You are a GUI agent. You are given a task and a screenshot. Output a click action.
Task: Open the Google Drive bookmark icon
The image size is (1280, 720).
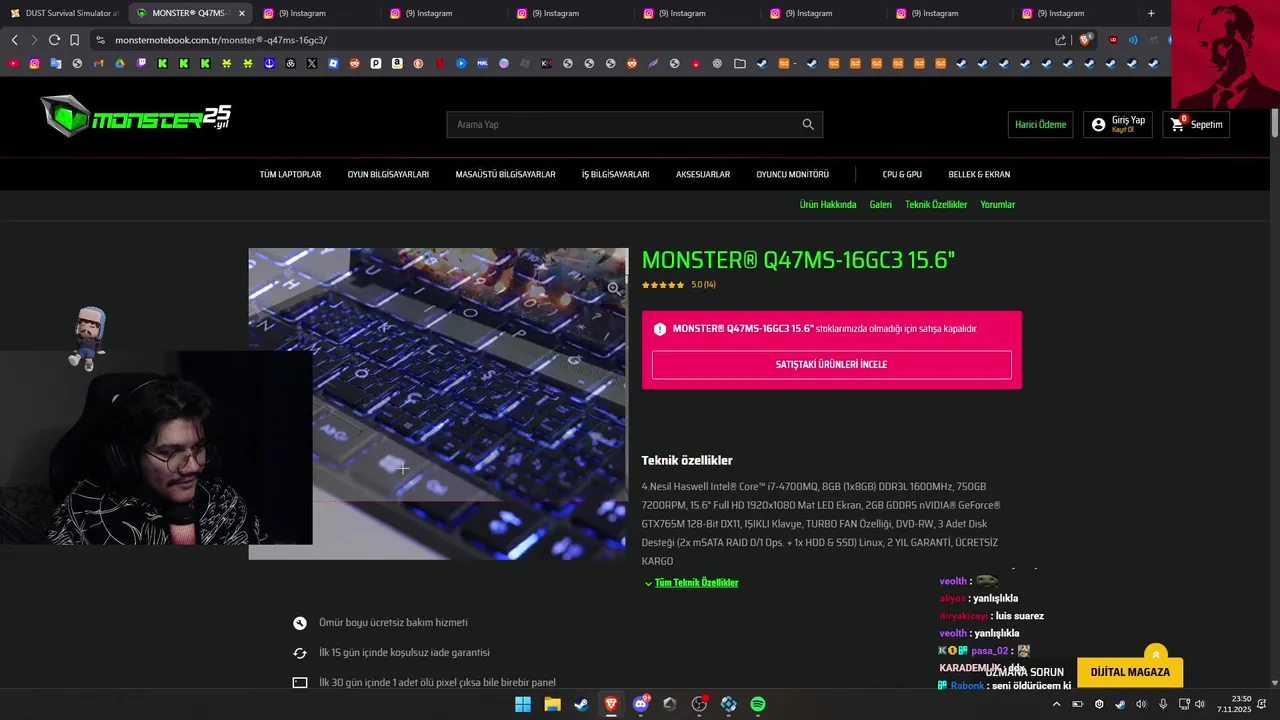(119, 63)
